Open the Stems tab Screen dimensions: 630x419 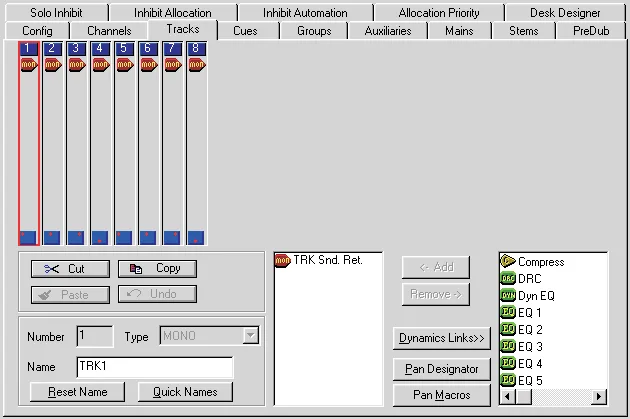524,31
